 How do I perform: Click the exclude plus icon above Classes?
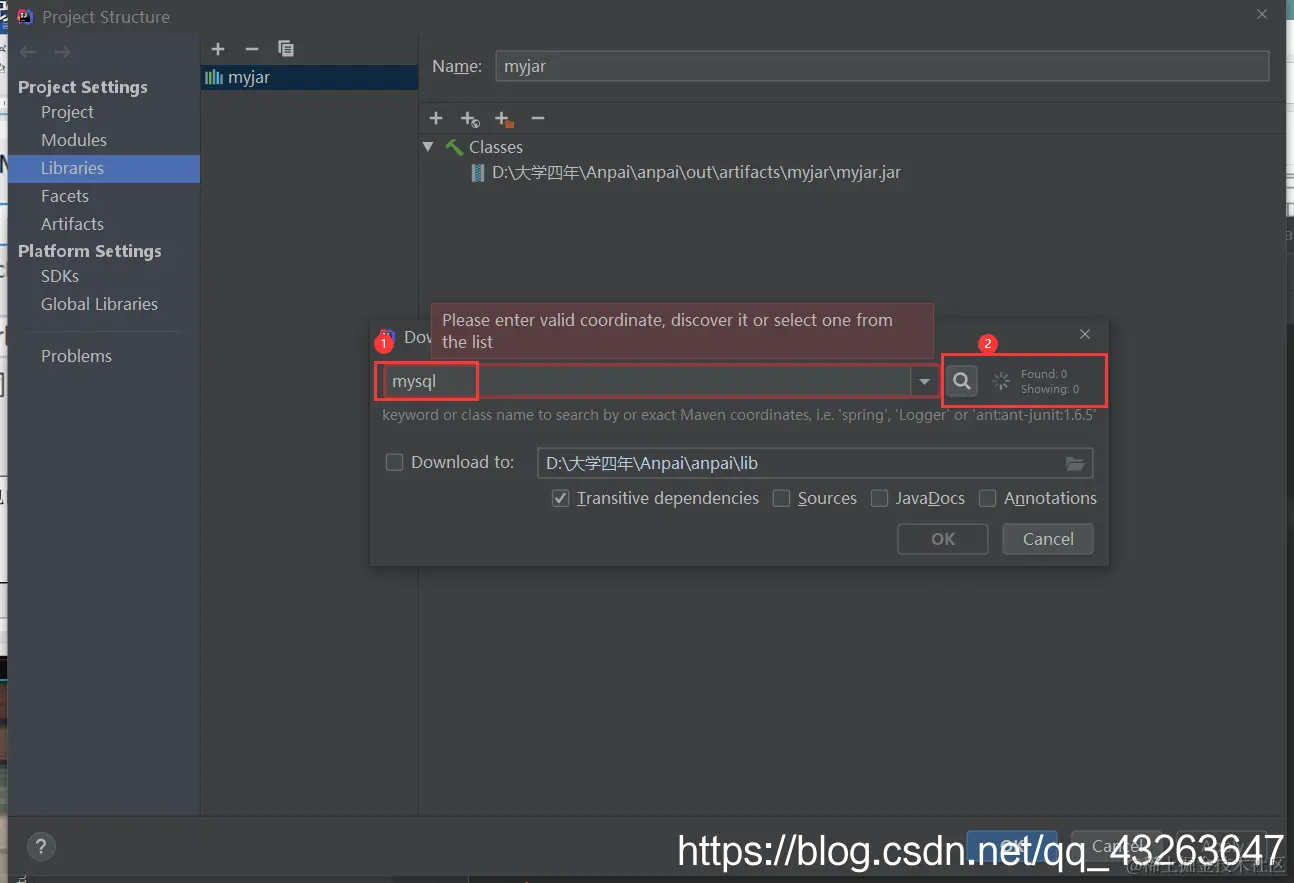[x=504, y=119]
